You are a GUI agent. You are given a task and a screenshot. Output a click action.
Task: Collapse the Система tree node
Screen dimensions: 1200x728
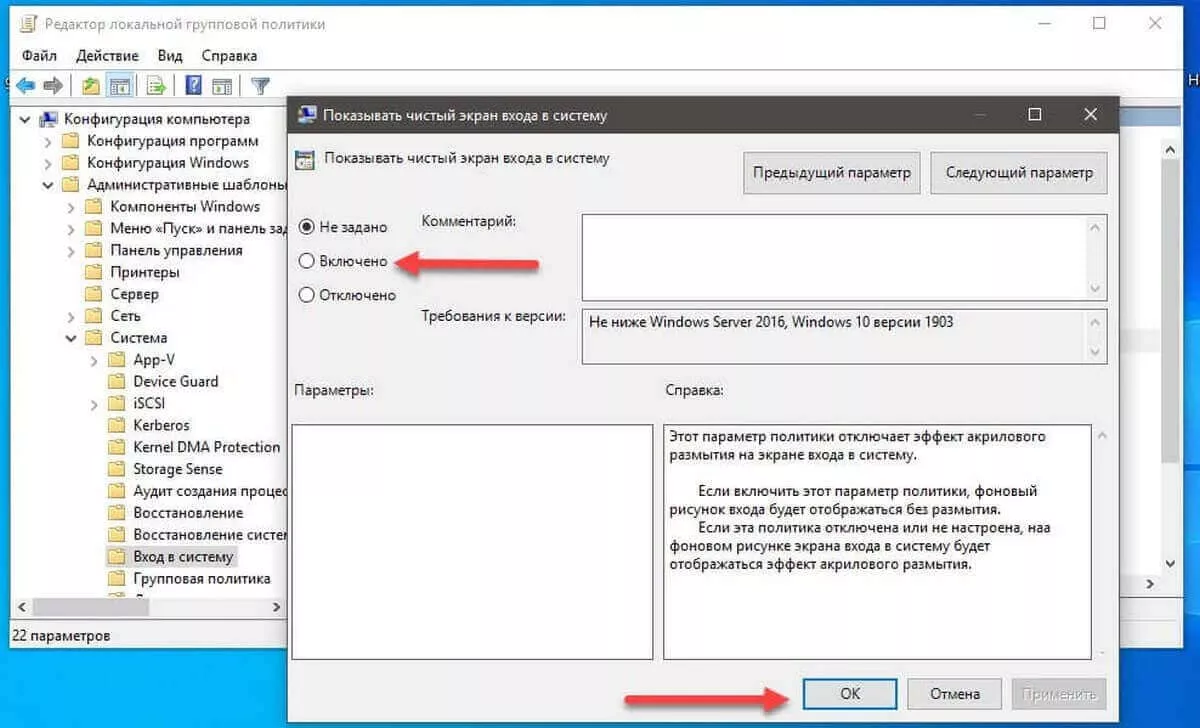tap(71, 338)
